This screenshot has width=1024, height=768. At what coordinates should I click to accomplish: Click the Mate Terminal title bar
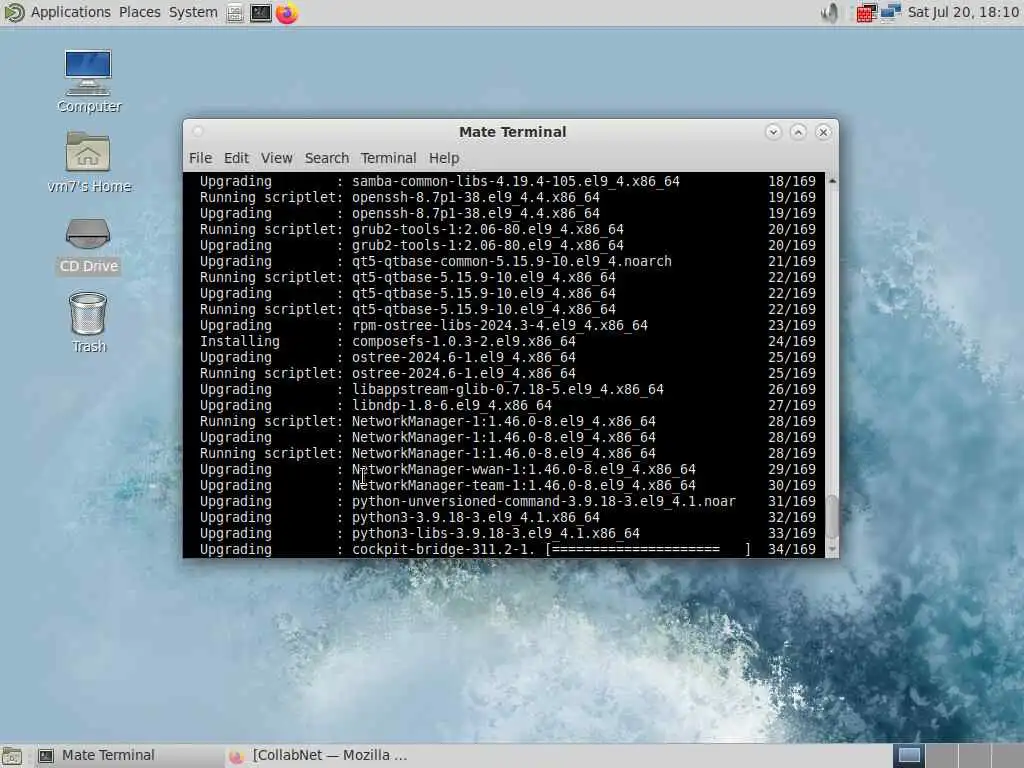512,132
